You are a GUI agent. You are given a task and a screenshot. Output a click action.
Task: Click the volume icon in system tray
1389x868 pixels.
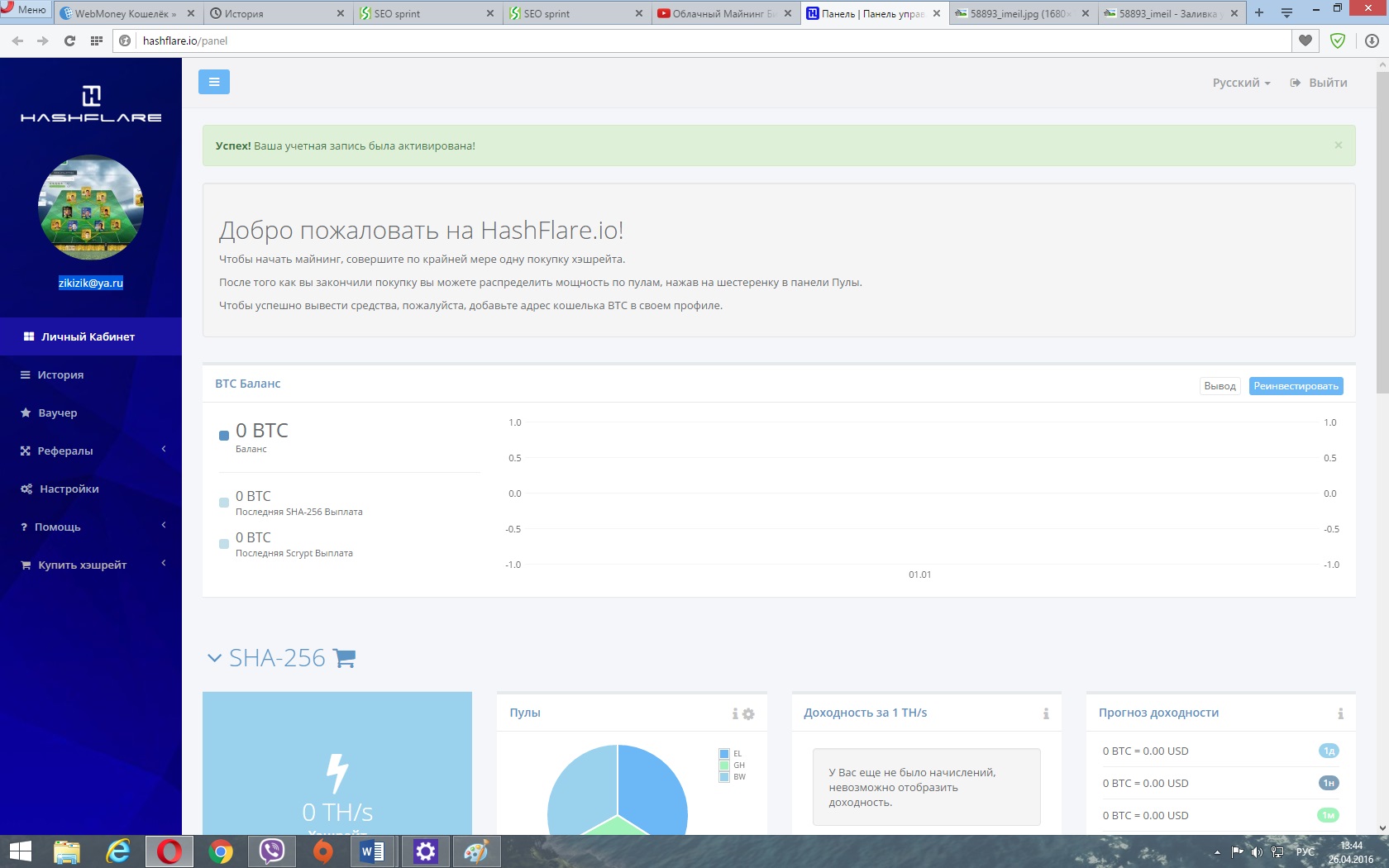(x=1257, y=852)
